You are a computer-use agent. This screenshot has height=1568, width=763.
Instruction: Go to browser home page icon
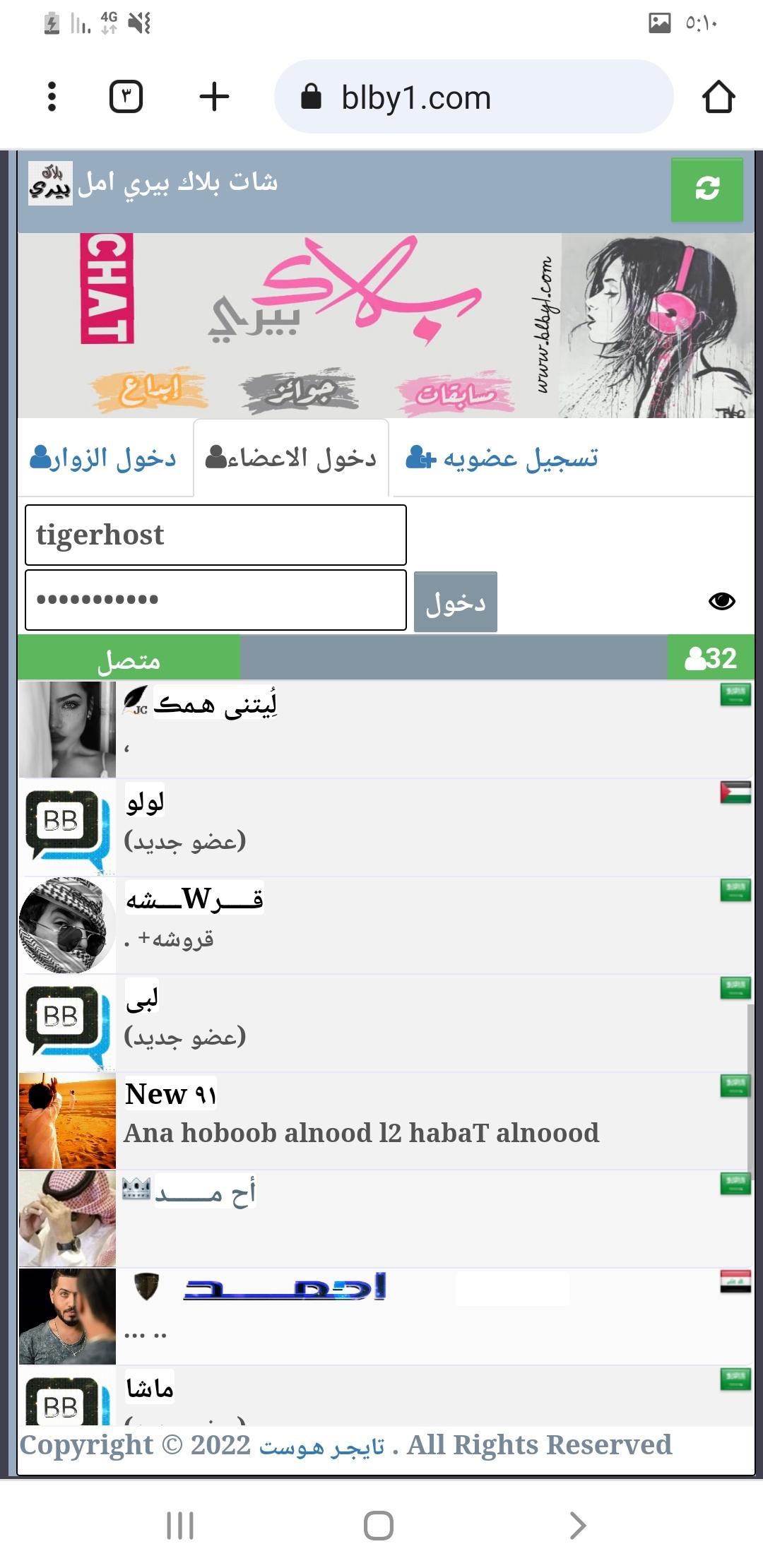[718, 97]
